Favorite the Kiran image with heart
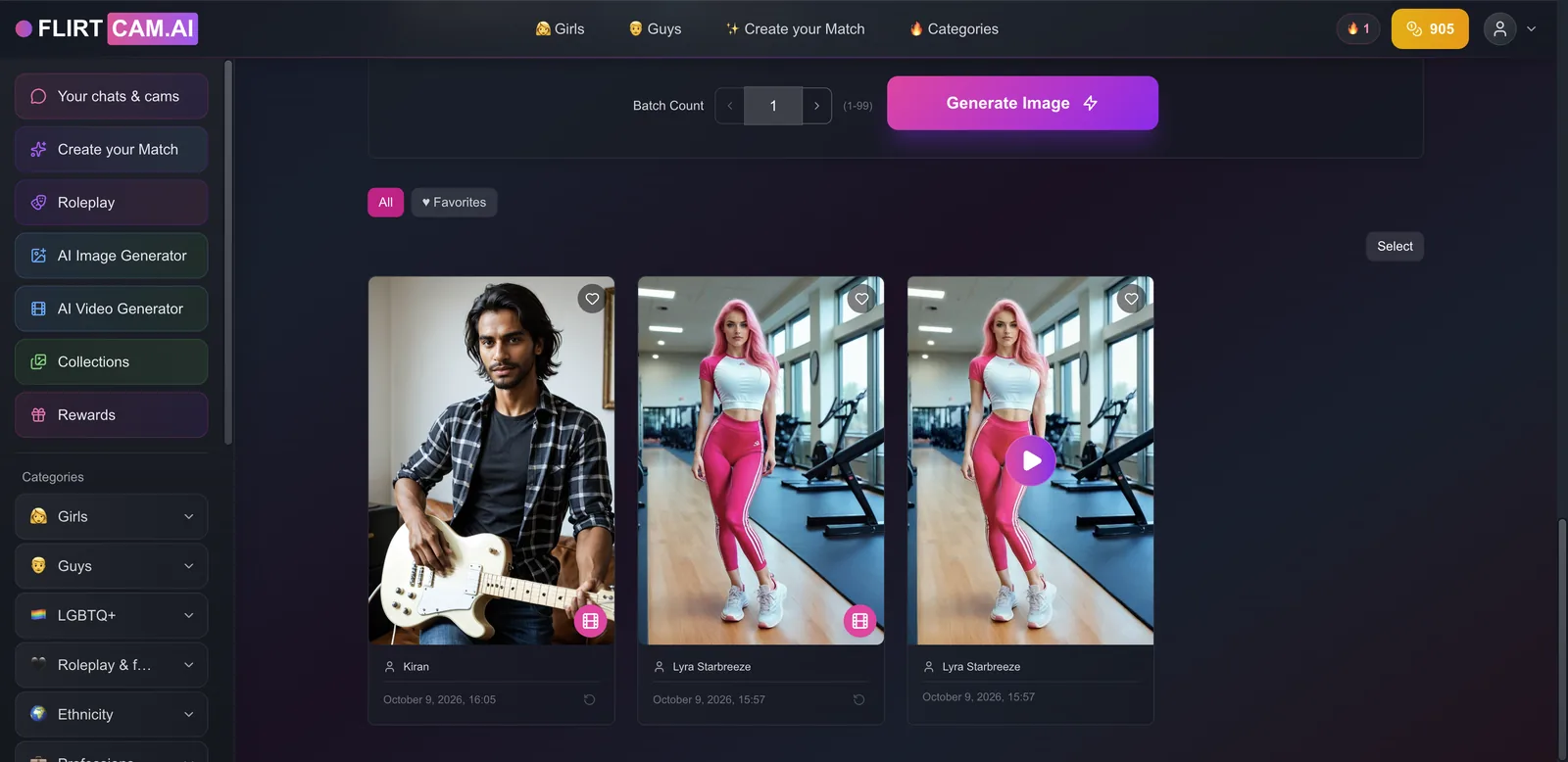 (592, 299)
